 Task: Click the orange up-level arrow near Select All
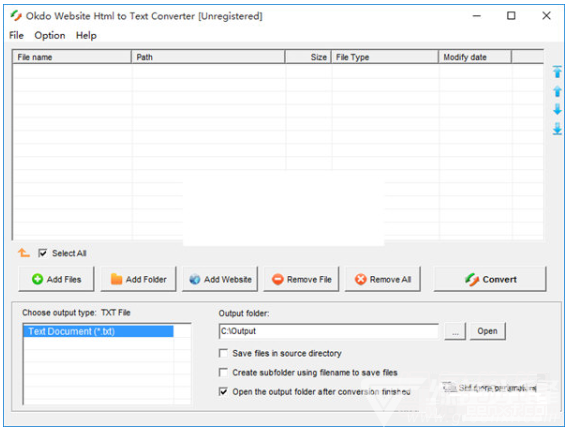[24, 253]
